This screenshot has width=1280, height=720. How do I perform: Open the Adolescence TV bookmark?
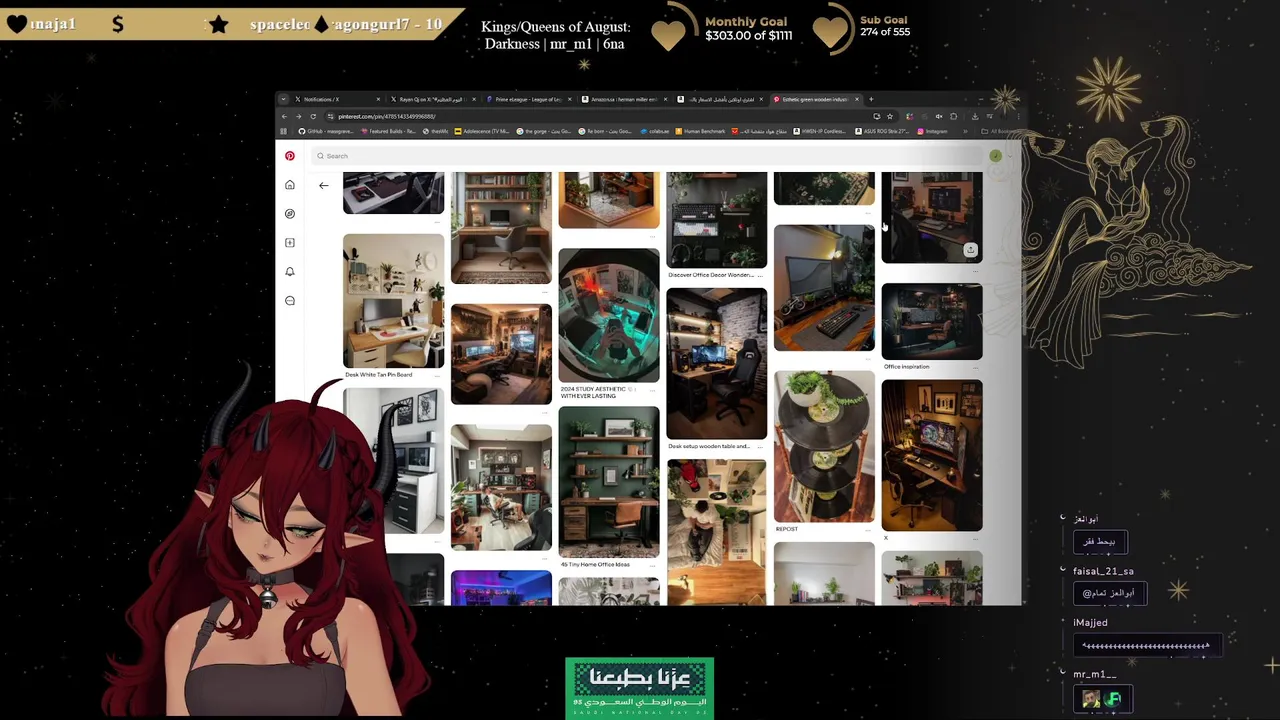click(482, 131)
